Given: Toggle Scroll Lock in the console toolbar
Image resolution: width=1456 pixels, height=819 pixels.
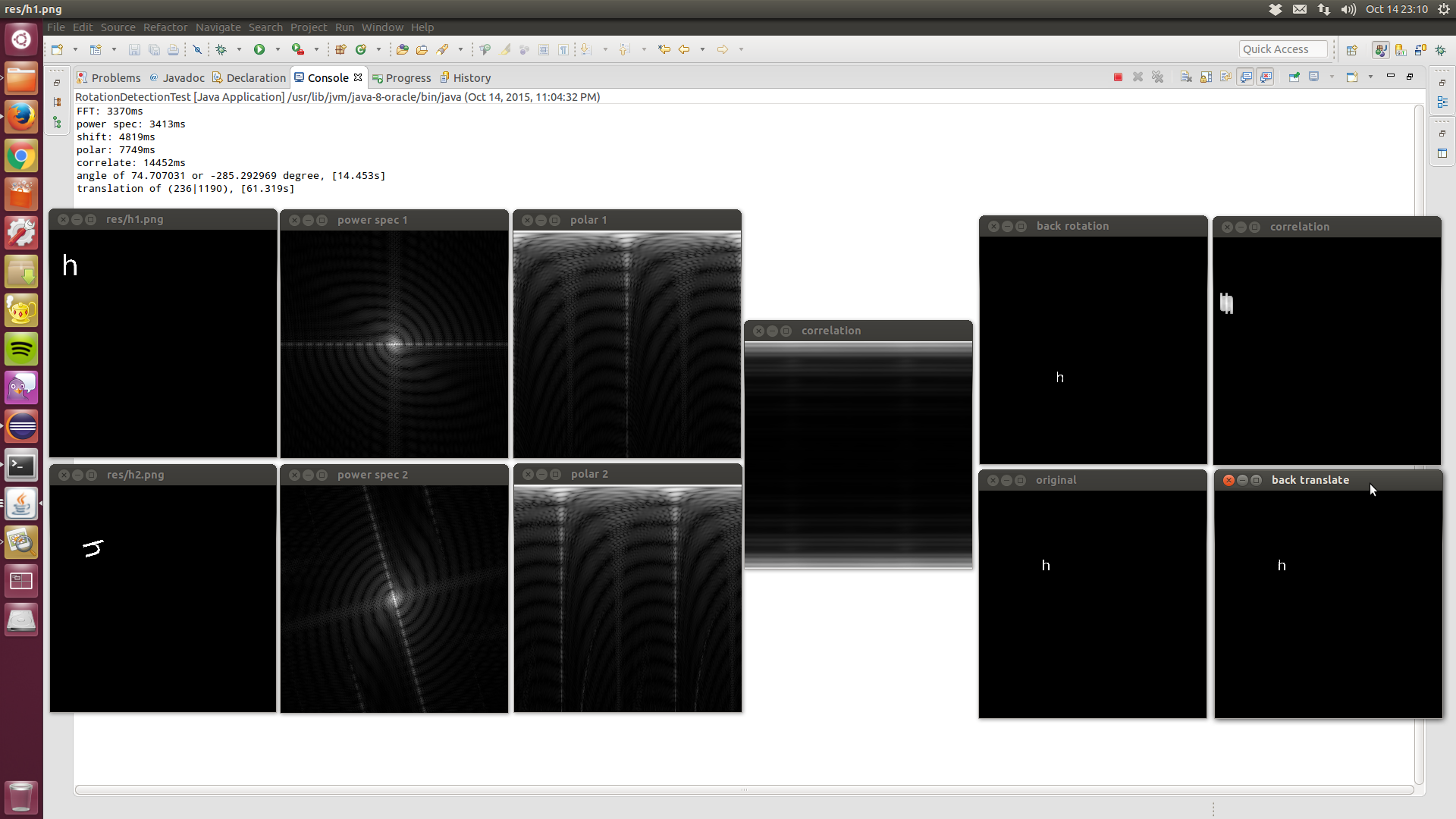Looking at the screenshot, I should point(1207,77).
